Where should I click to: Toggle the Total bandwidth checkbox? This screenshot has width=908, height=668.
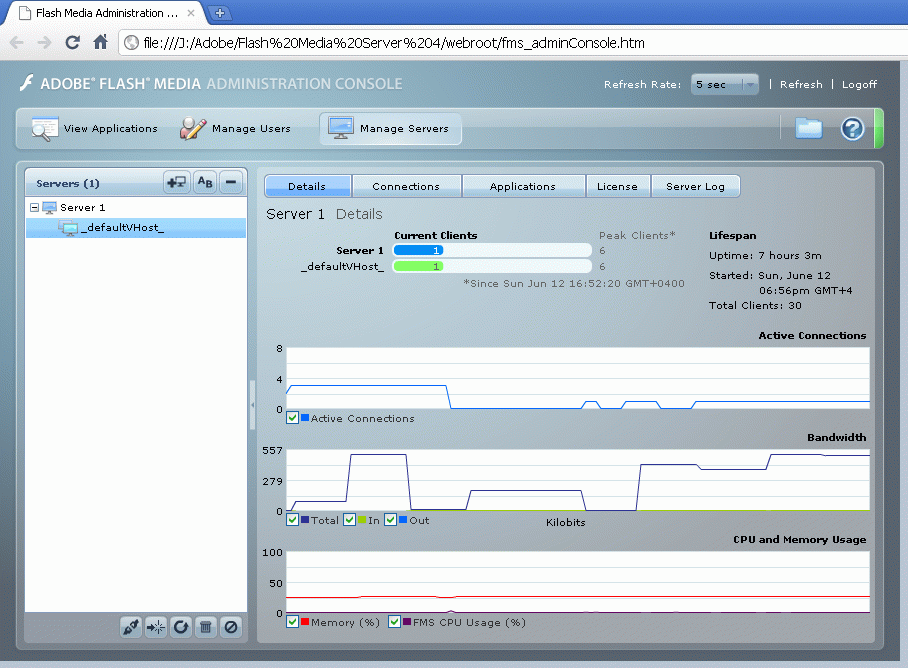[x=292, y=519]
